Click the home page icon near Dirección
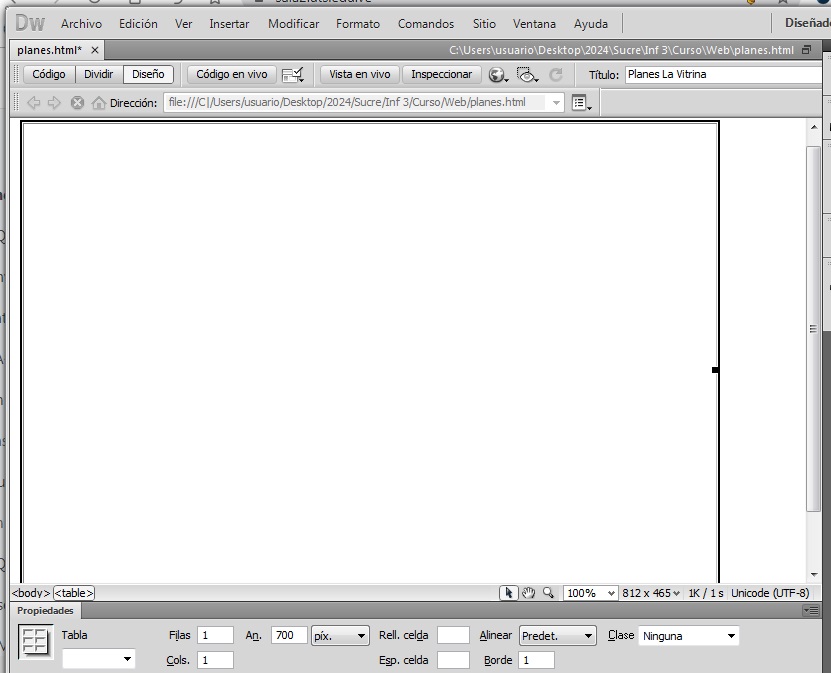The height and width of the screenshot is (673, 831). click(x=99, y=103)
